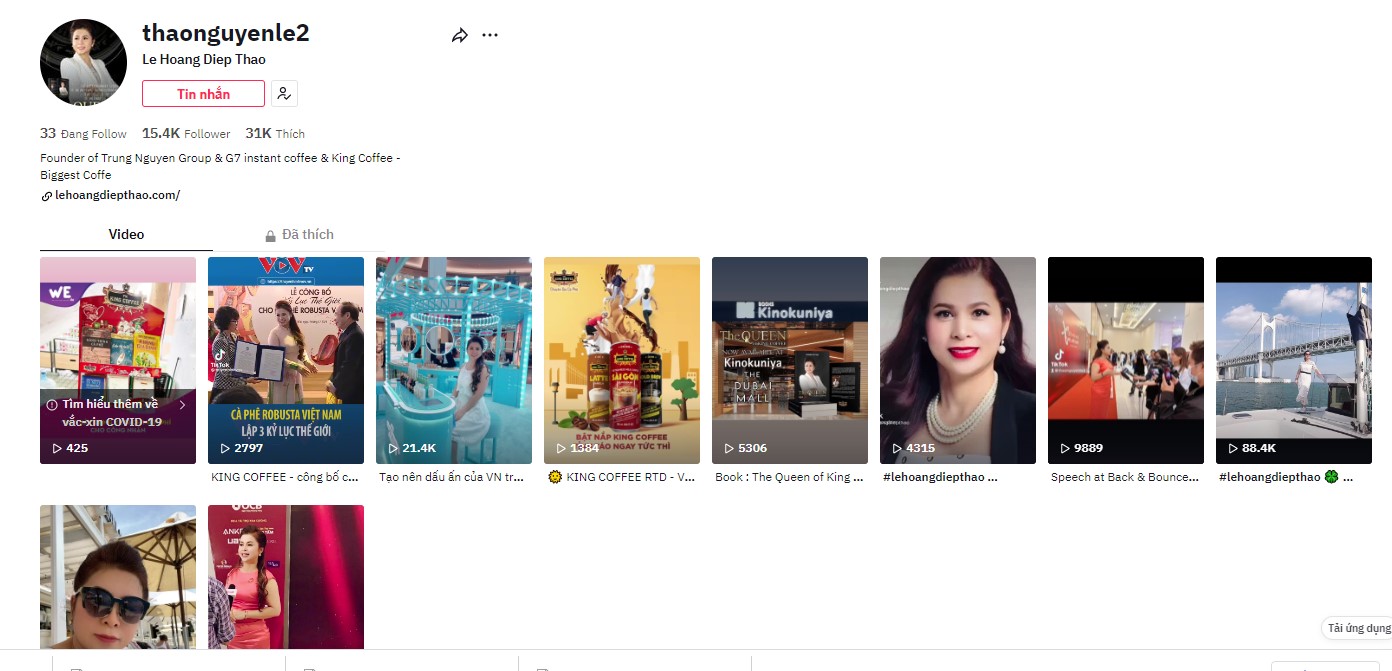Click the share arrow icon
Image resolution: width=1392 pixels, height=671 pixels.
tap(459, 35)
